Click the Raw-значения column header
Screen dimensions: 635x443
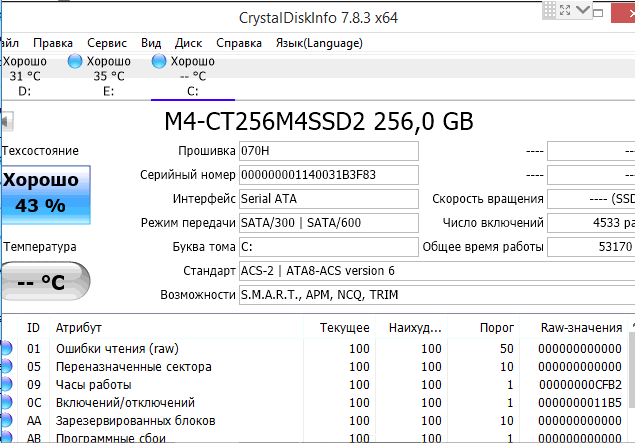click(x=580, y=328)
